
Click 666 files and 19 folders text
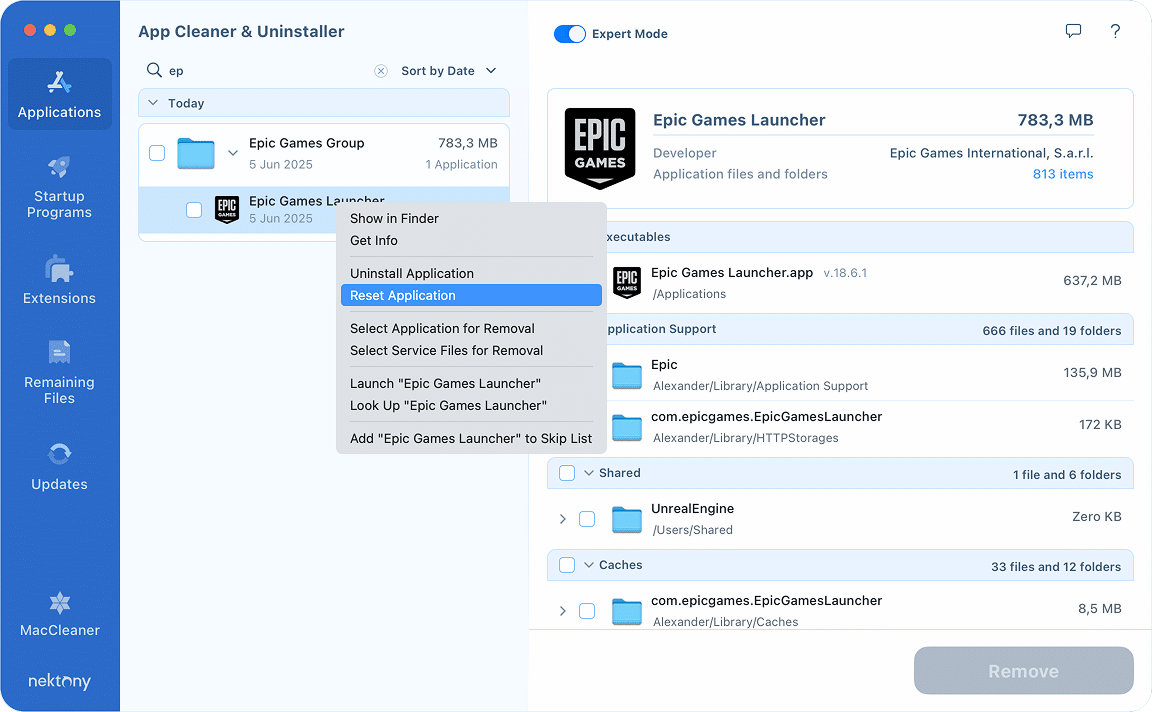(x=1051, y=331)
